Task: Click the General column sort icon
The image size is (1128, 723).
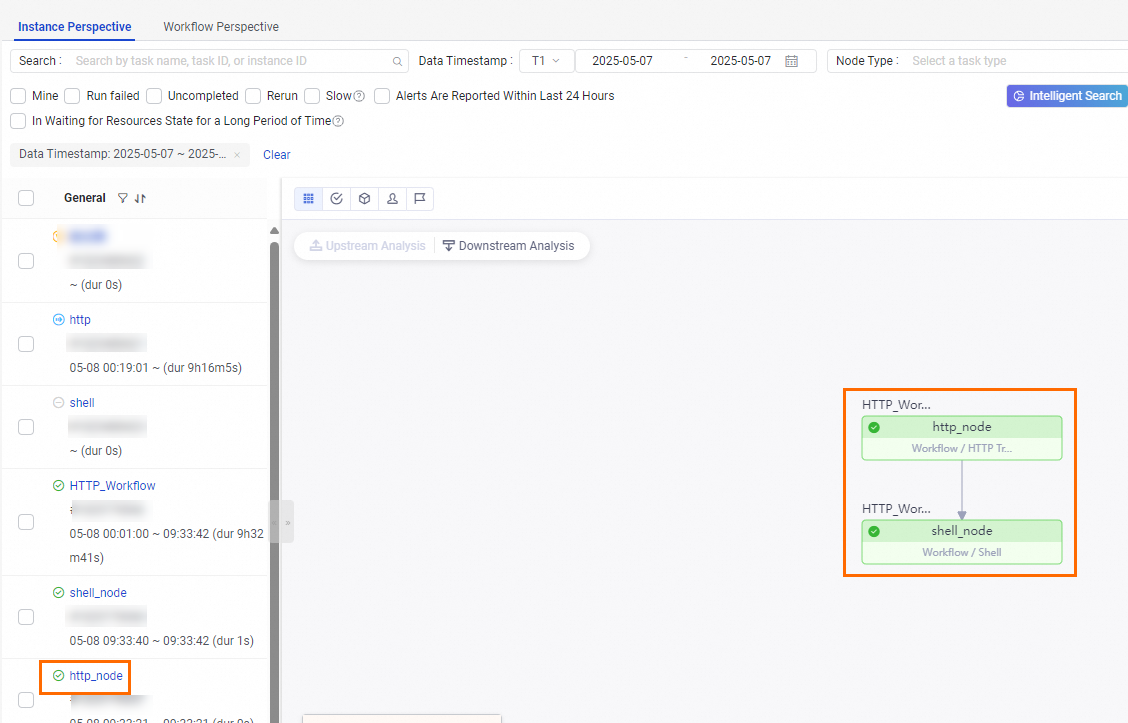Action: tap(140, 198)
